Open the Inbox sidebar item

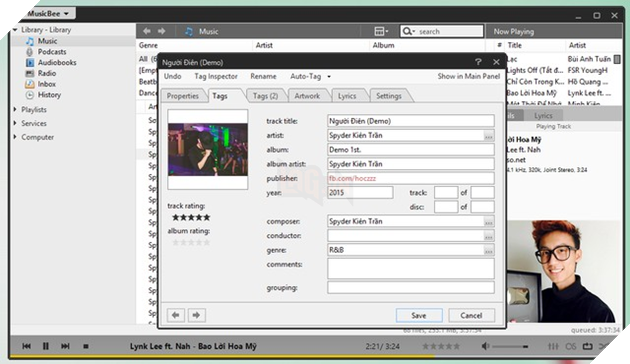pos(47,84)
